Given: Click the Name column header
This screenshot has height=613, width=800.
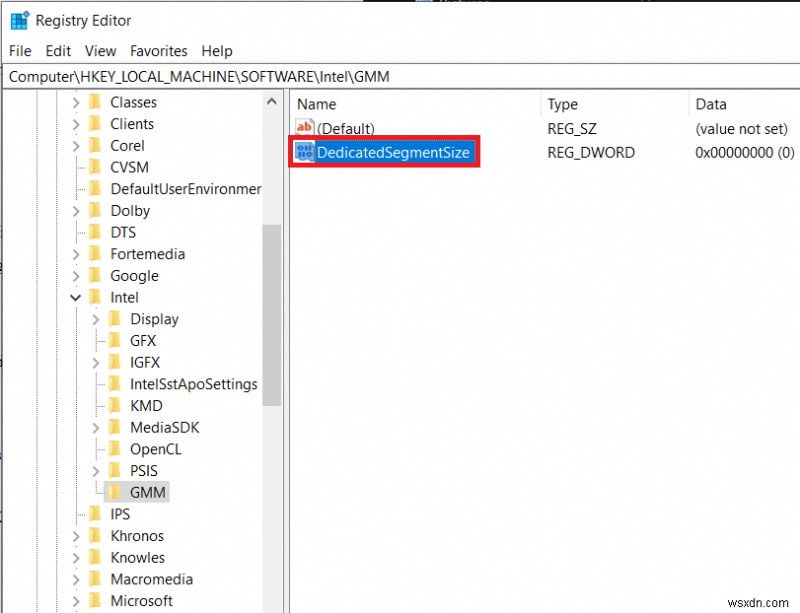Looking at the screenshot, I should click(x=315, y=104).
